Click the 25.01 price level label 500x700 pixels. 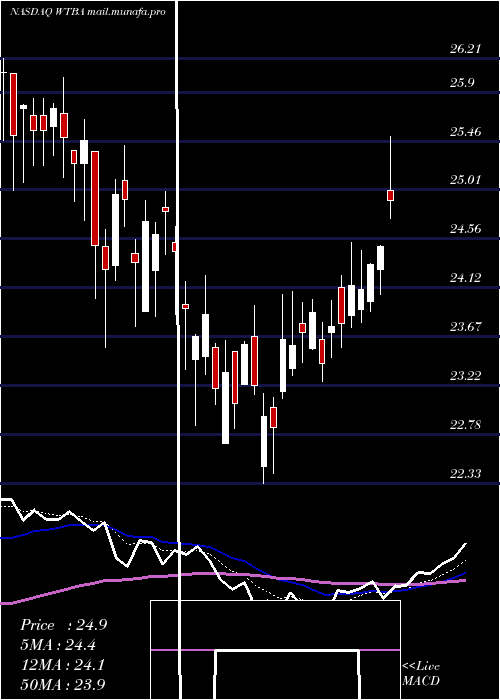(x=465, y=180)
